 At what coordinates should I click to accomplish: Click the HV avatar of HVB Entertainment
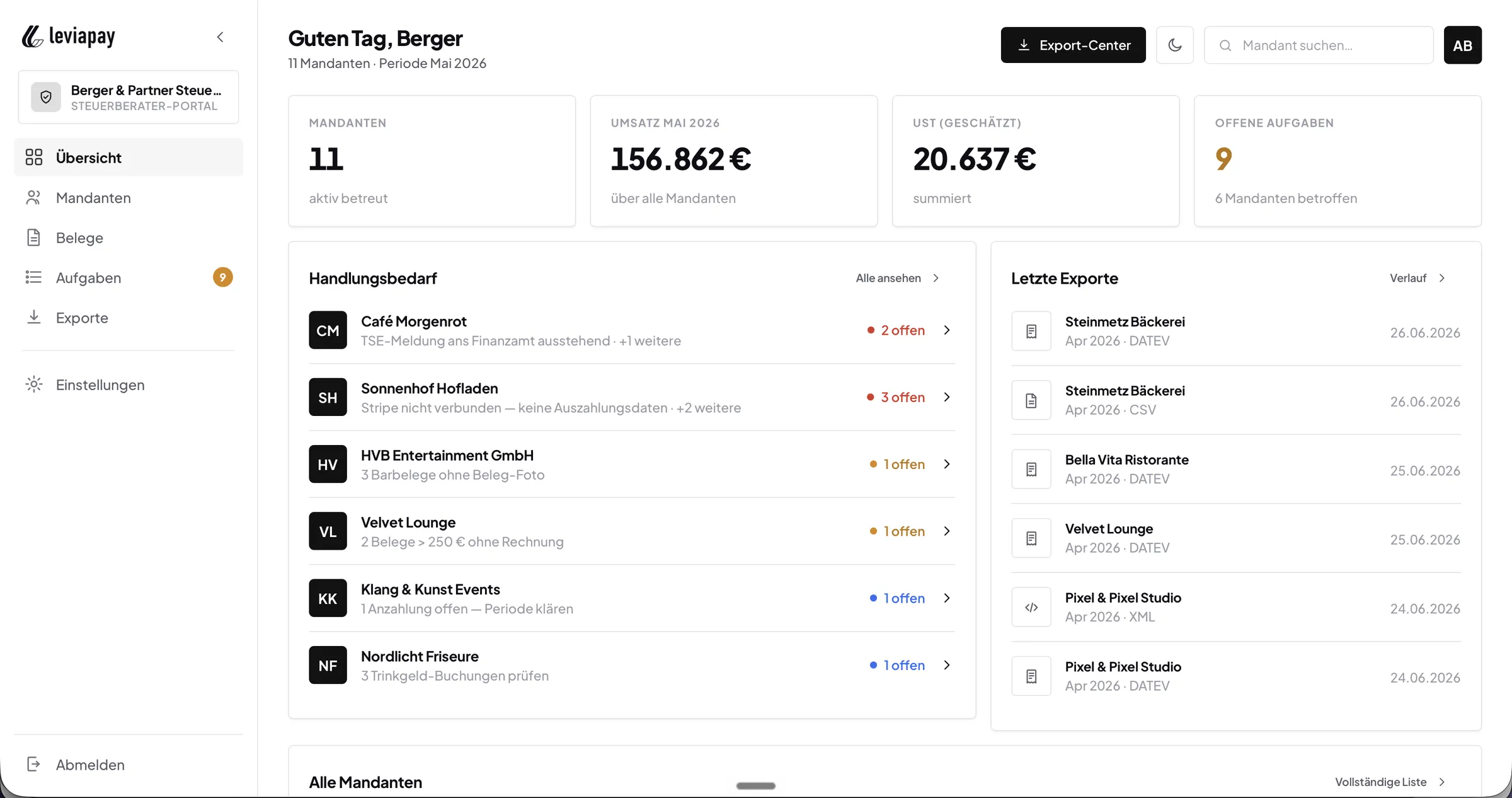[x=328, y=464]
